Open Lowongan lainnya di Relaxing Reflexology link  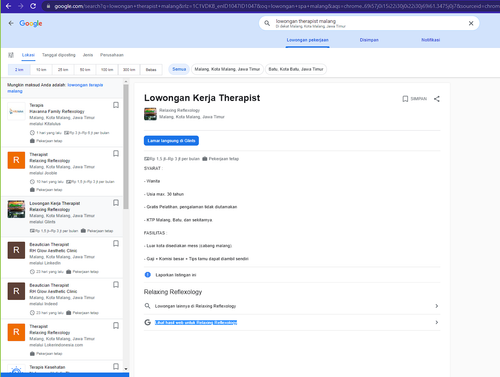pyautogui.click(x=195, y=306)
